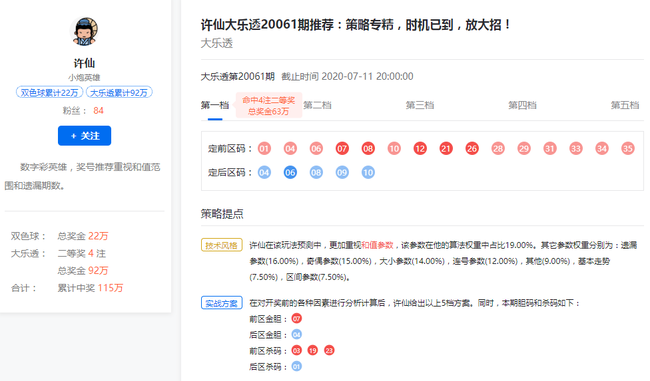
Task: Select the 大乐透累计92万 badge
Action: [119, 92]
